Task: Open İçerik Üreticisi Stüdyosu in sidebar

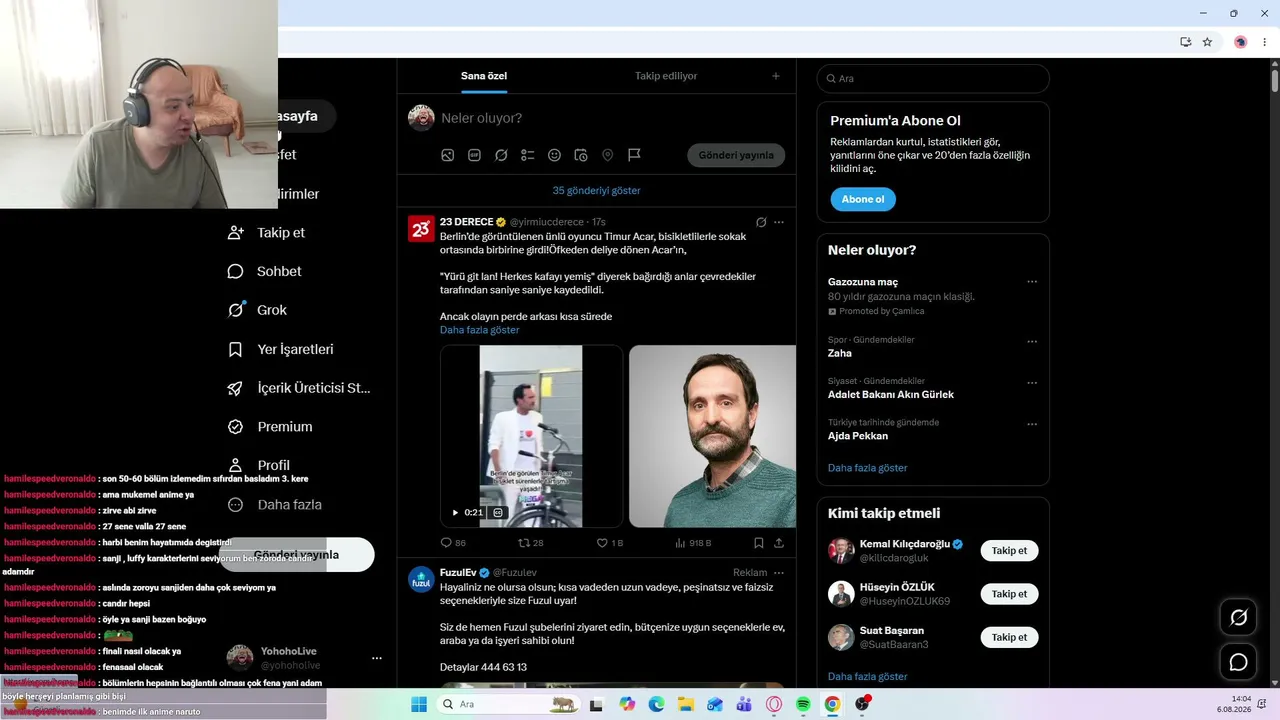Action: [x=299, y=388]
